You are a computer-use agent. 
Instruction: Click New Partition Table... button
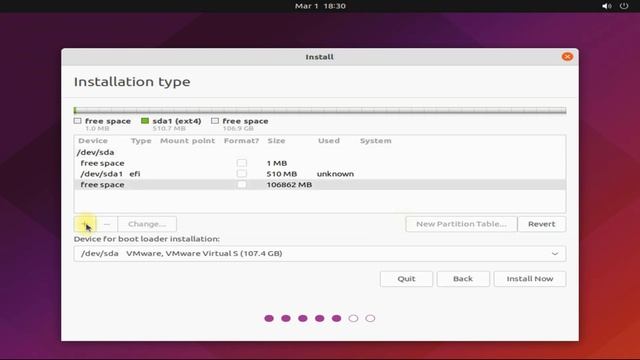(x=461, y=224)
